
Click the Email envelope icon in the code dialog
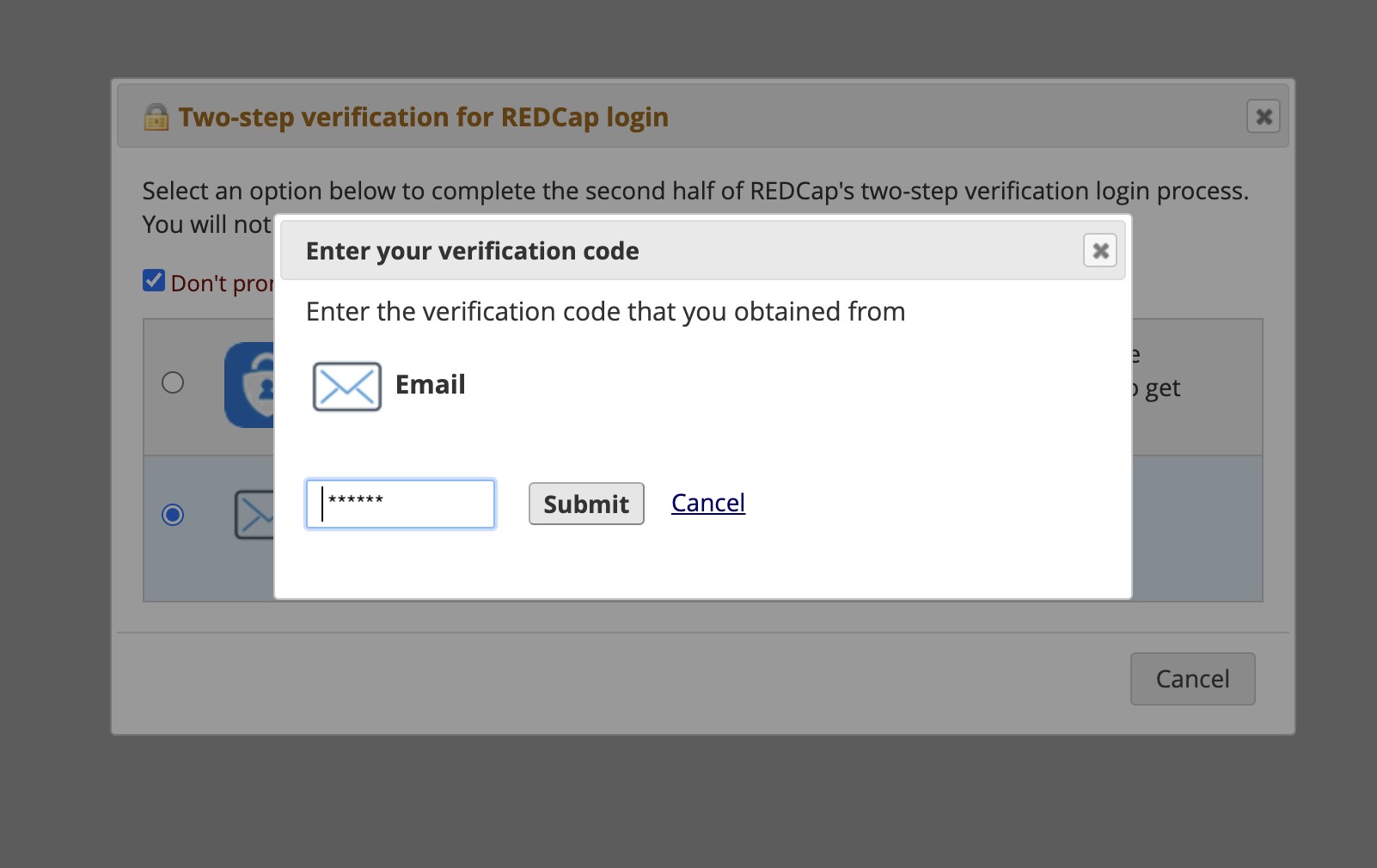[x=346, y=386]
